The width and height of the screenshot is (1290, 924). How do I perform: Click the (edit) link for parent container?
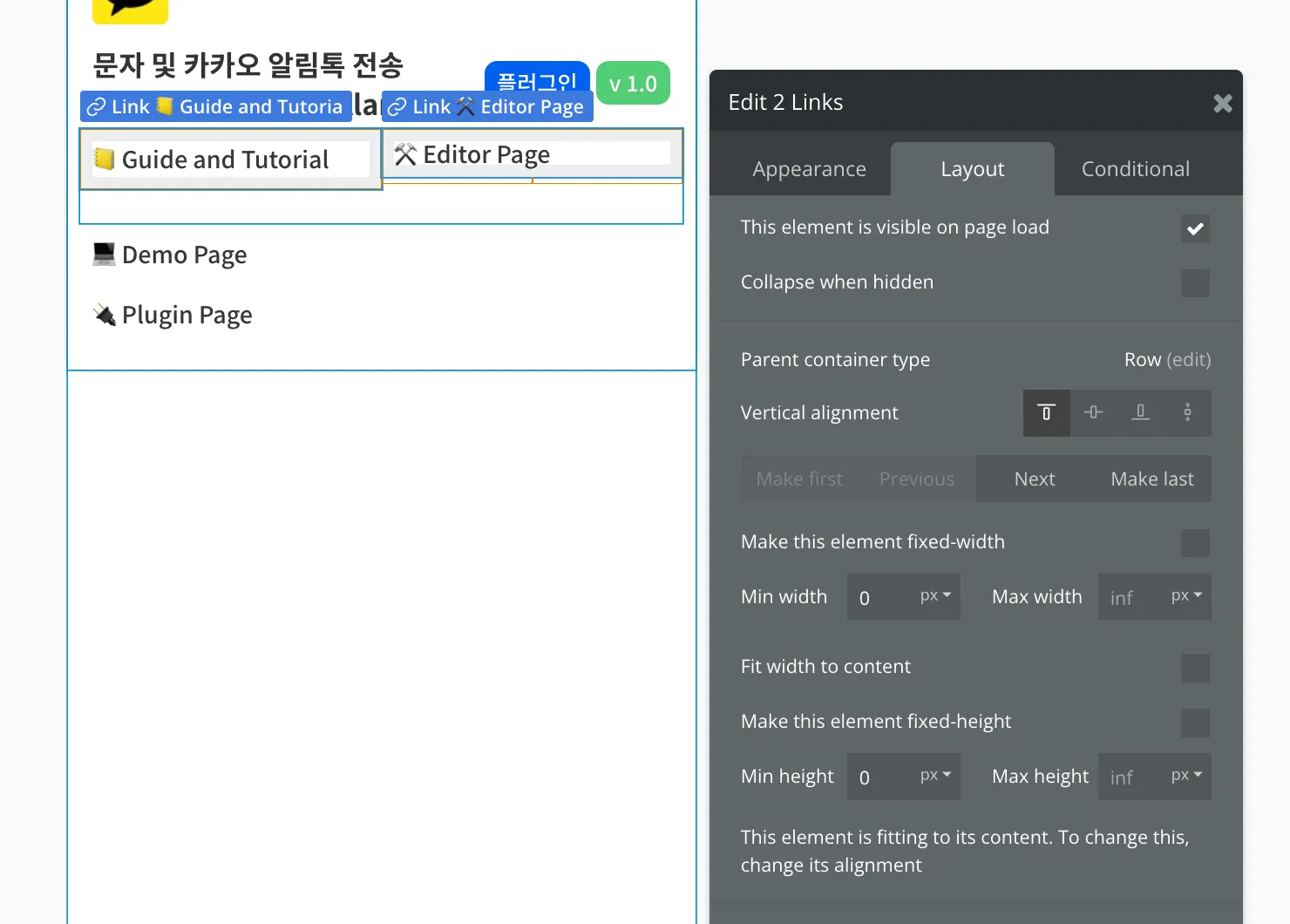coord(1189,359)
